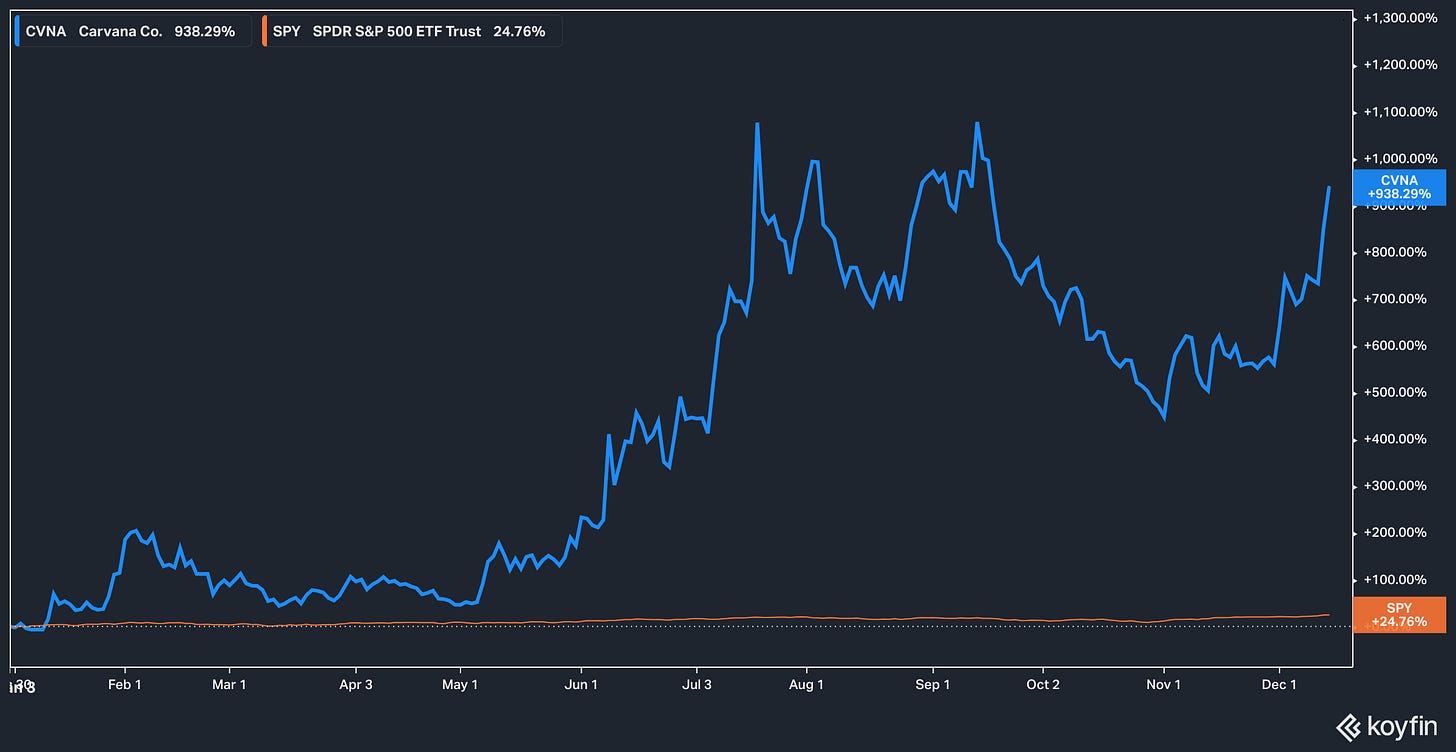The height and width of the screenshot is (752, 1456).
Task: Click the blue CVNA color bar in legend
Action: click(x=18, y=31)
